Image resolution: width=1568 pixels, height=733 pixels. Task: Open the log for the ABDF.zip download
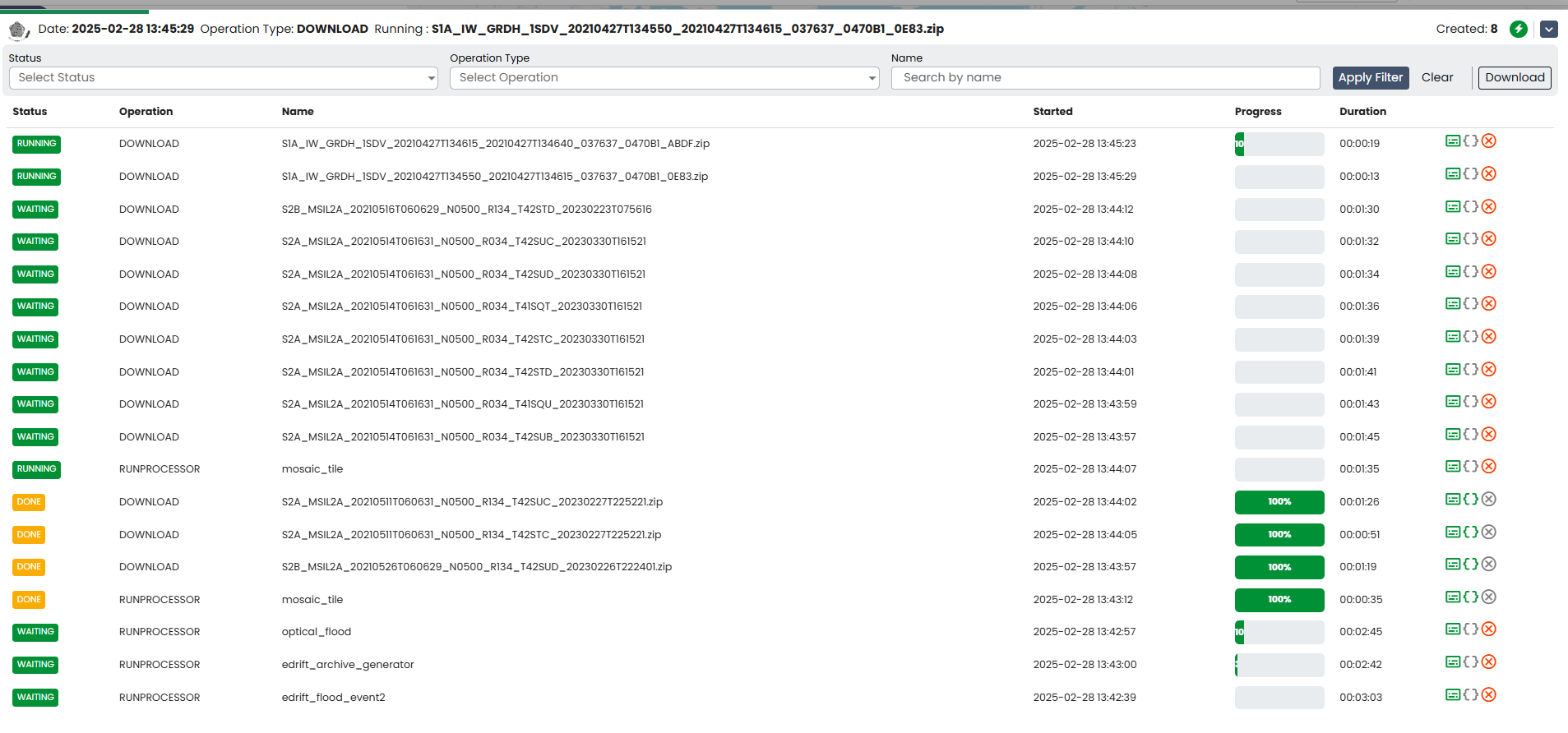click(x=1453, y=141)
